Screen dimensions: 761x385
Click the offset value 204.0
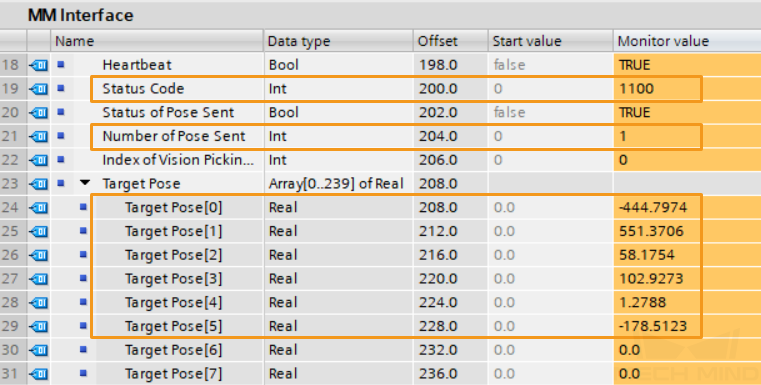point(438,136)
